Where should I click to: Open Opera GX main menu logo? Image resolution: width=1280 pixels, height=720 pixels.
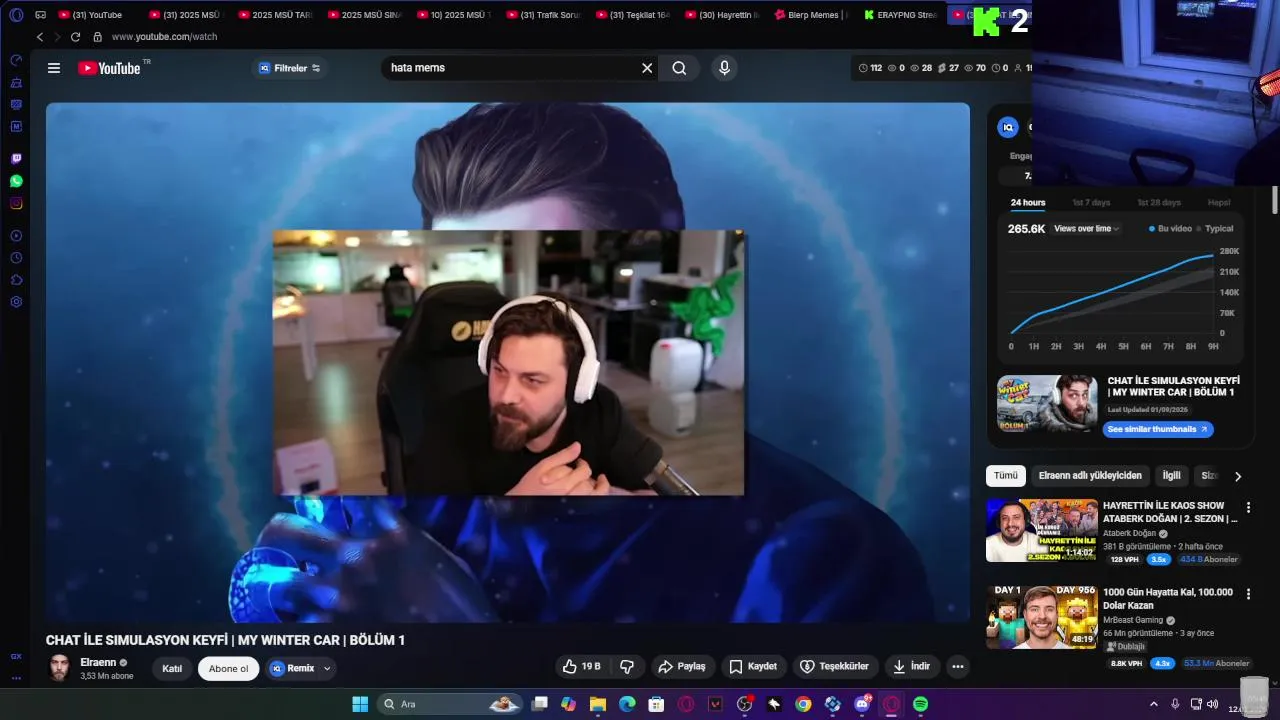pos(16,15)
